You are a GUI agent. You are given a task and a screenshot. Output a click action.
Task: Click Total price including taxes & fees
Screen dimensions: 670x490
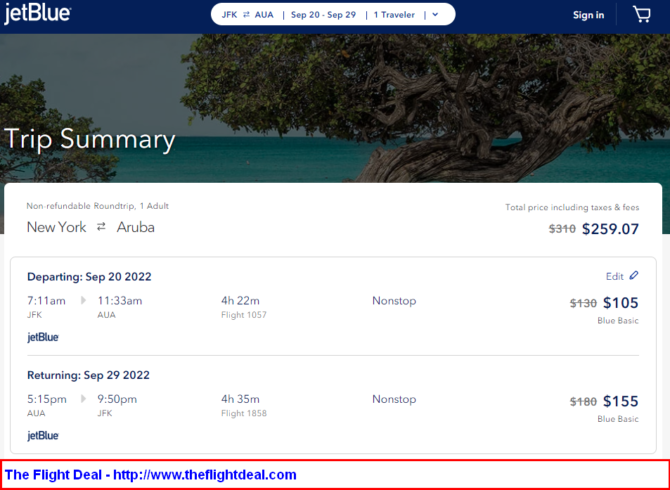click(x=572, y=207)
